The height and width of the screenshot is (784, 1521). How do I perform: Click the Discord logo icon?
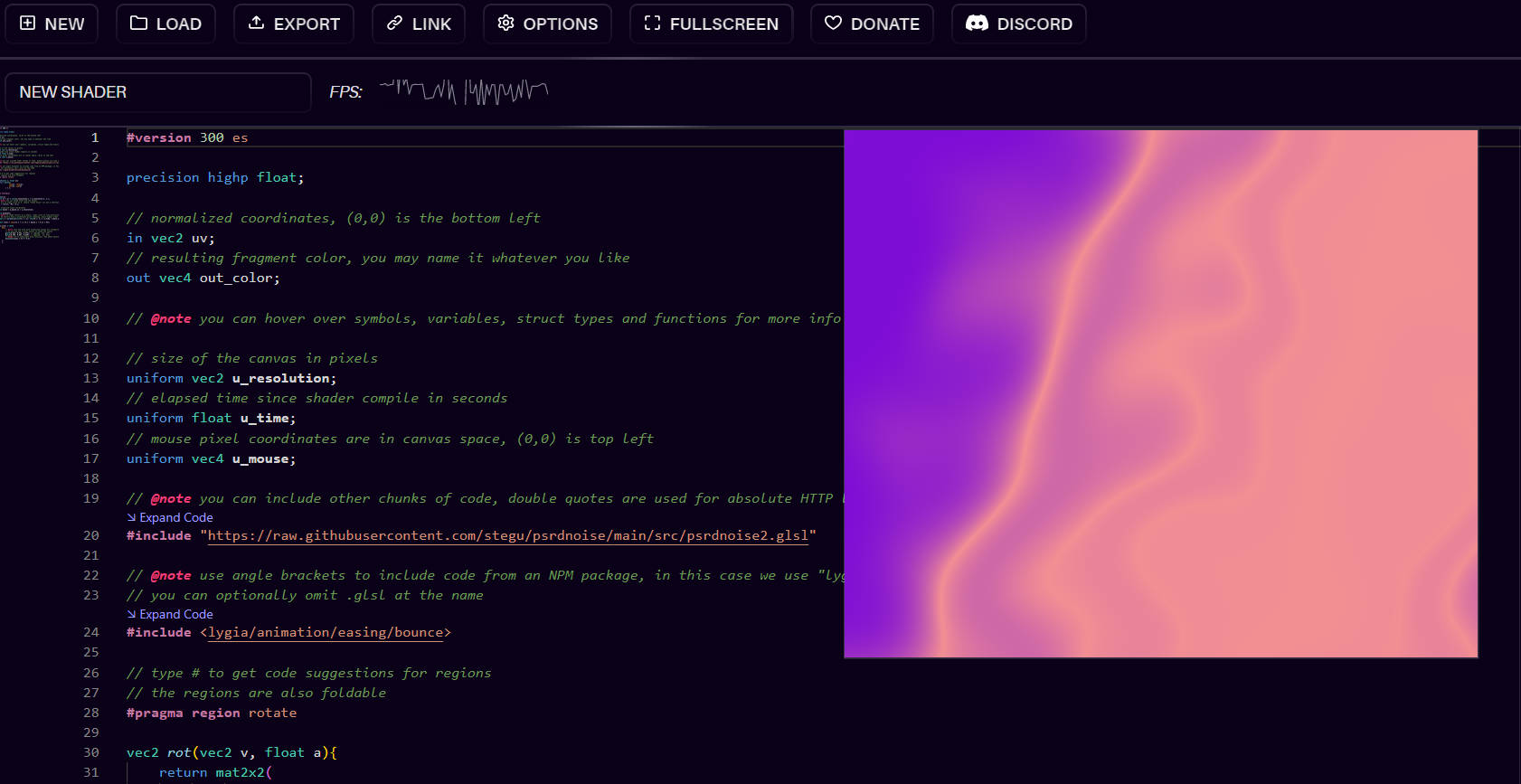coord(977,24)
